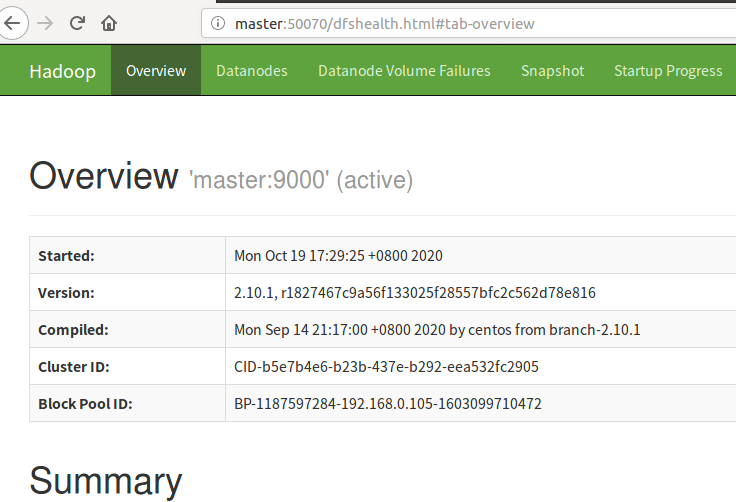Reload the page with the refresh icon
This screenshot has width=736, height=502.
pyautogui.click(x=77, y=23)
